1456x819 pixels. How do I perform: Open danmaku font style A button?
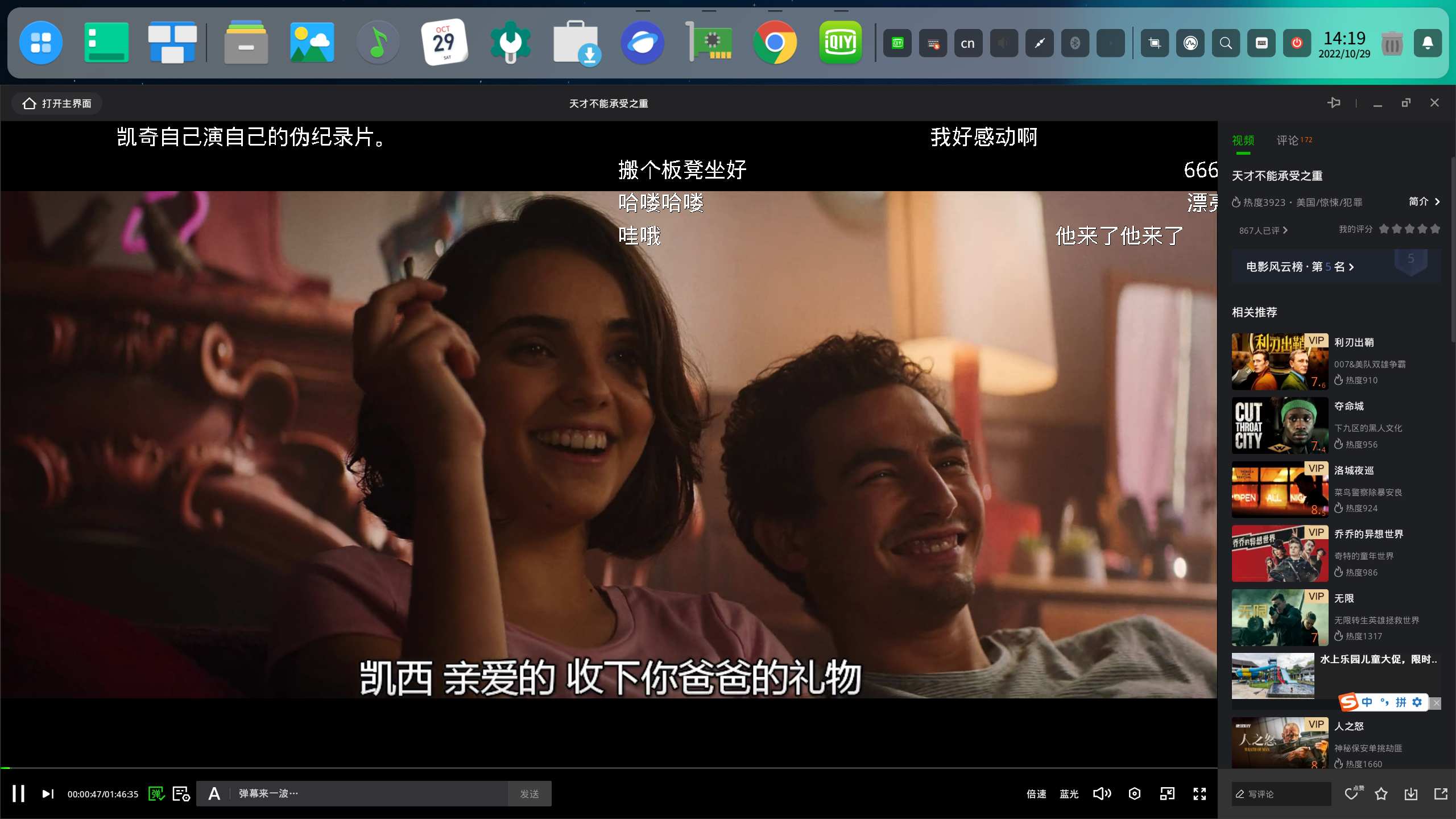(x=214, y=793)
